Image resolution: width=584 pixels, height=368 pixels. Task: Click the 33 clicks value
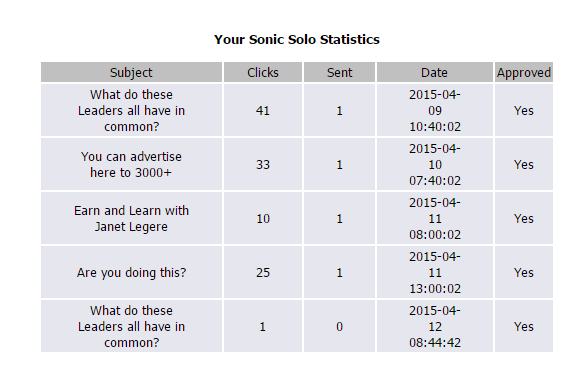263,165
